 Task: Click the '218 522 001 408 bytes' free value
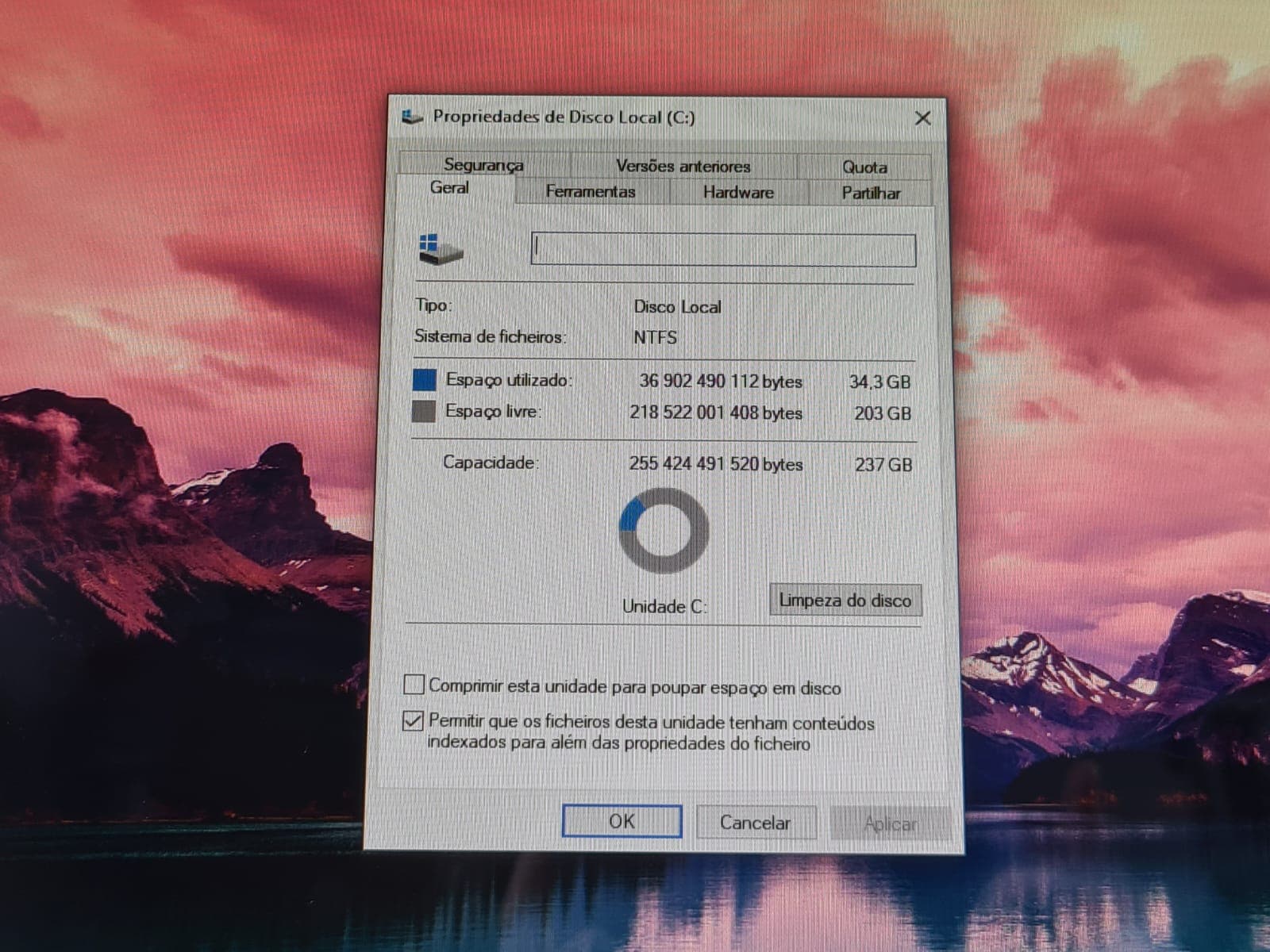[716, 413]
